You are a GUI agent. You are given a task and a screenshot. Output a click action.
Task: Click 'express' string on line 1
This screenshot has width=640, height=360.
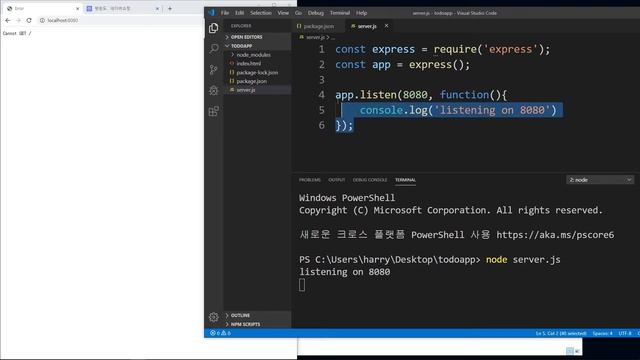coord(510,49)
